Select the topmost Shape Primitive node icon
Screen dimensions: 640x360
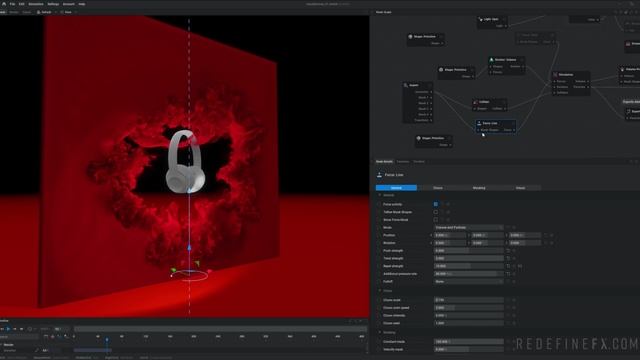[x=410, y=37]
